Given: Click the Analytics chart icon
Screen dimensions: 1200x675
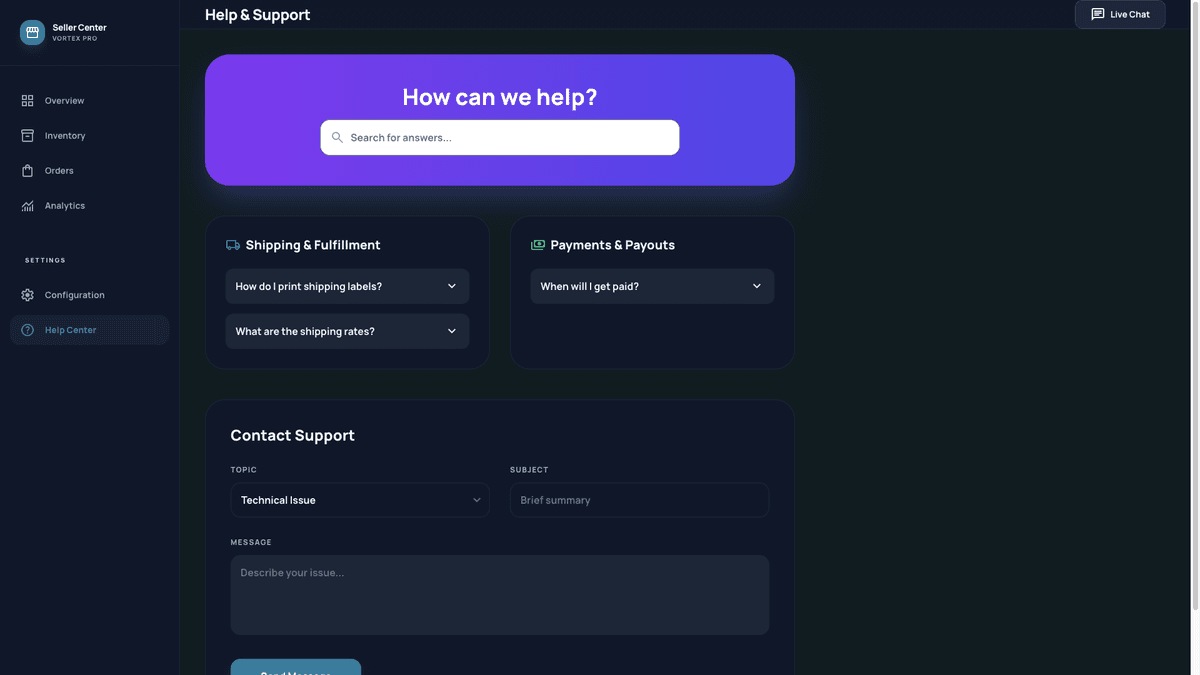Looking at the screenshot, I should [27, 205].
